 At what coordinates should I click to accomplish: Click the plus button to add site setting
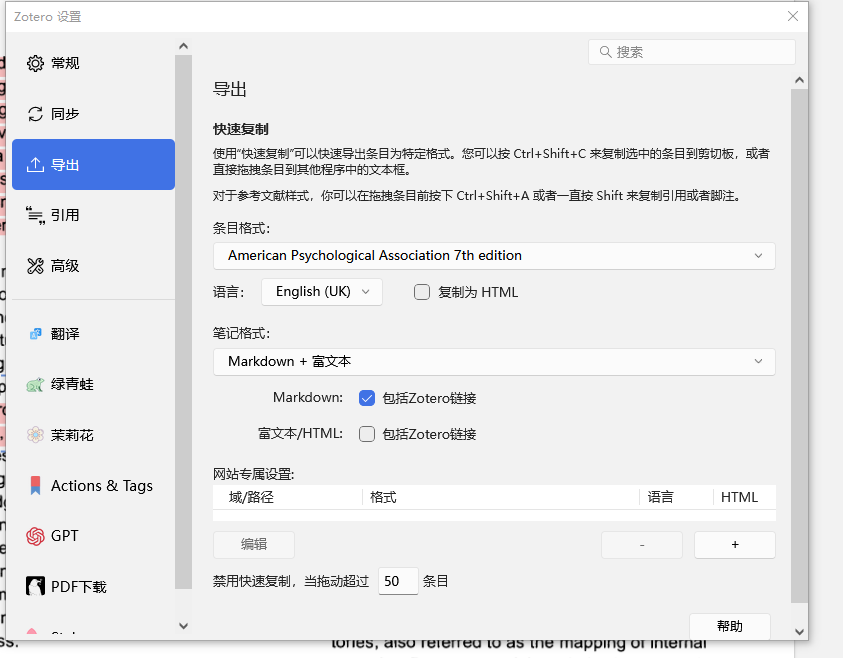(735, 545)
